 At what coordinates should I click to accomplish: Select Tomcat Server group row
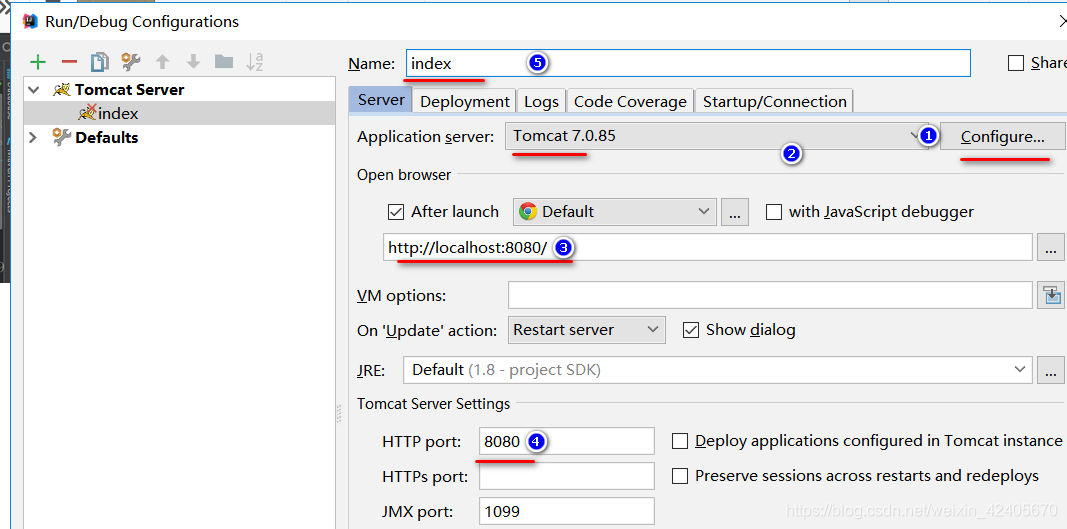(x=180, y=90)
